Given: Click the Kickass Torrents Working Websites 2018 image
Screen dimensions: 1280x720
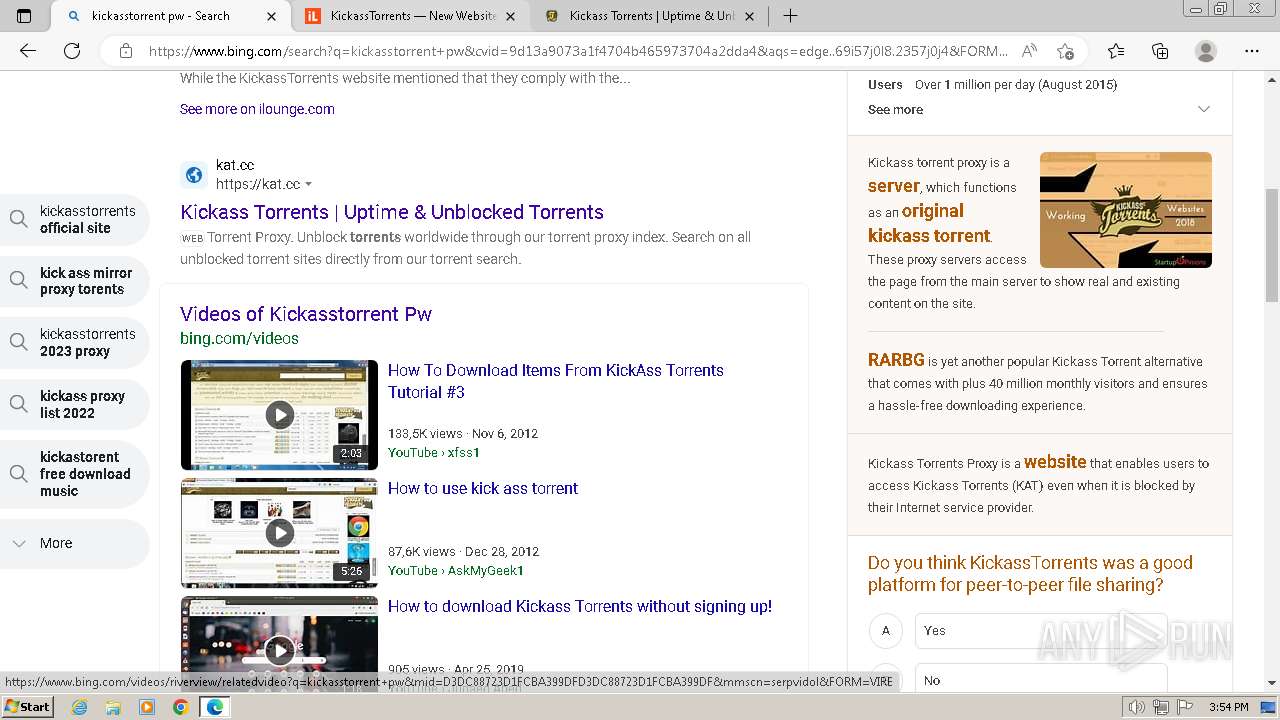Looking at the screenshot, I should 1126,210.
